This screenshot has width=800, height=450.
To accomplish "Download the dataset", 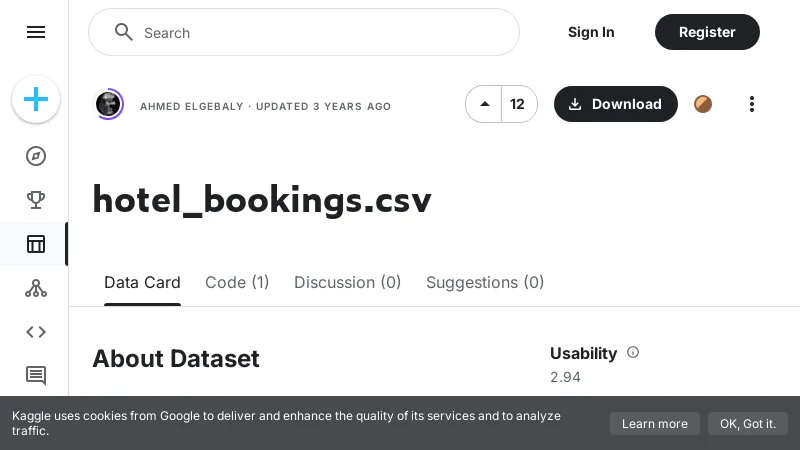I will (x=615, y=104).
